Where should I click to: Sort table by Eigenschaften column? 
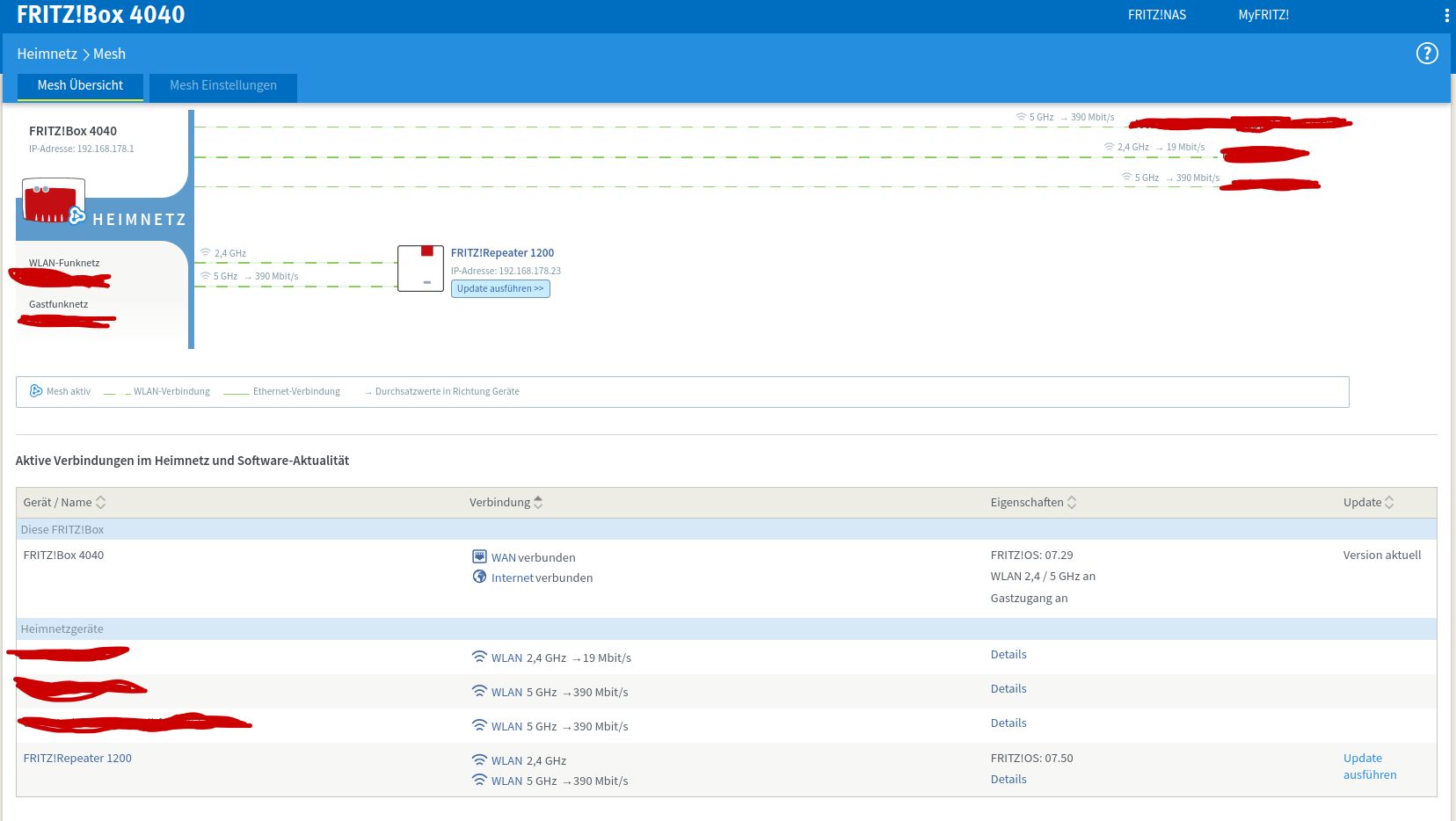(1033, 503)
